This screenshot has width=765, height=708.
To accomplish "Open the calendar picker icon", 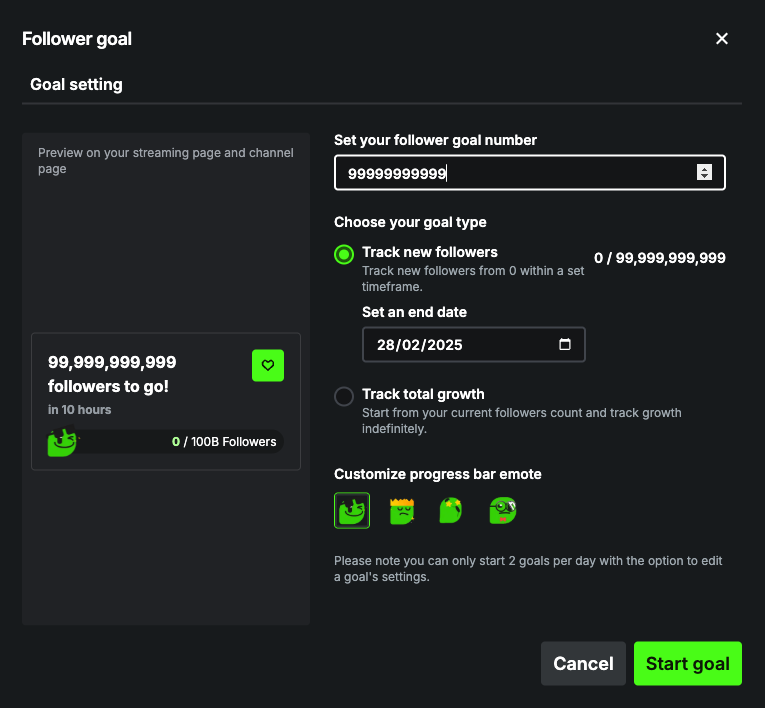I will click(564, 344).
